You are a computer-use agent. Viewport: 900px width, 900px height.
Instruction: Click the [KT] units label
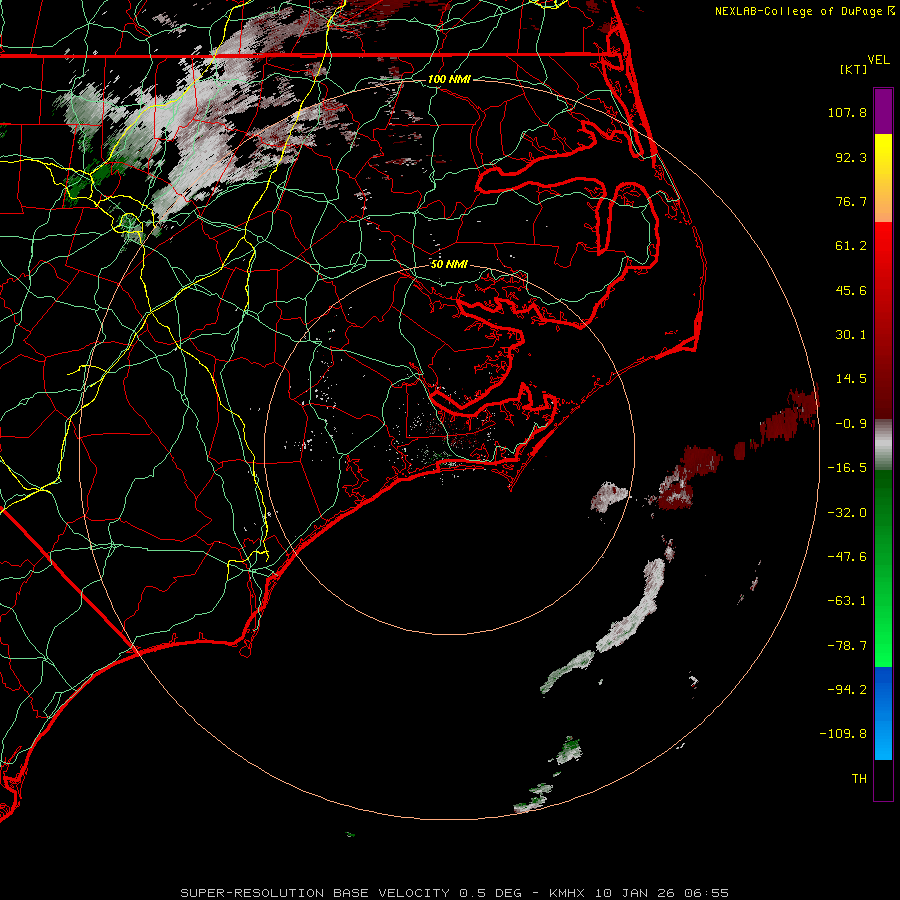click(x=854, y=69)
